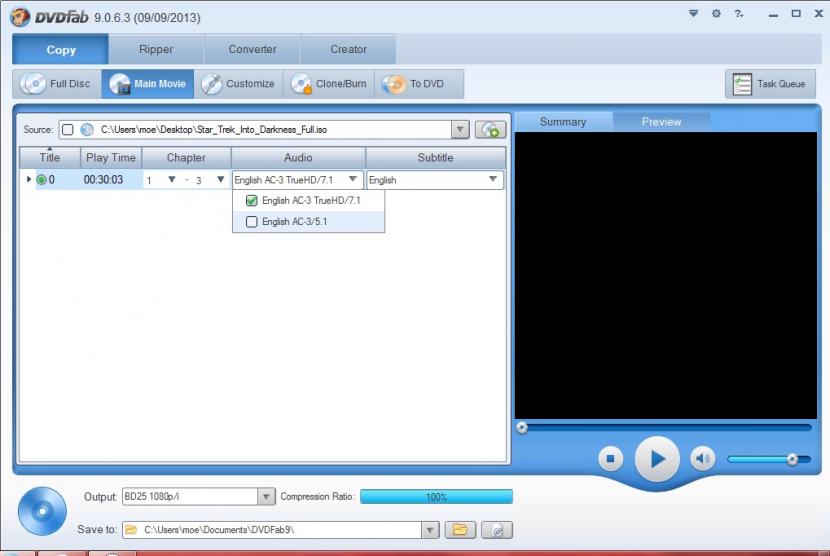Check English AC-3/5.1 audio track
830x556 pixels.
point(252,222)
